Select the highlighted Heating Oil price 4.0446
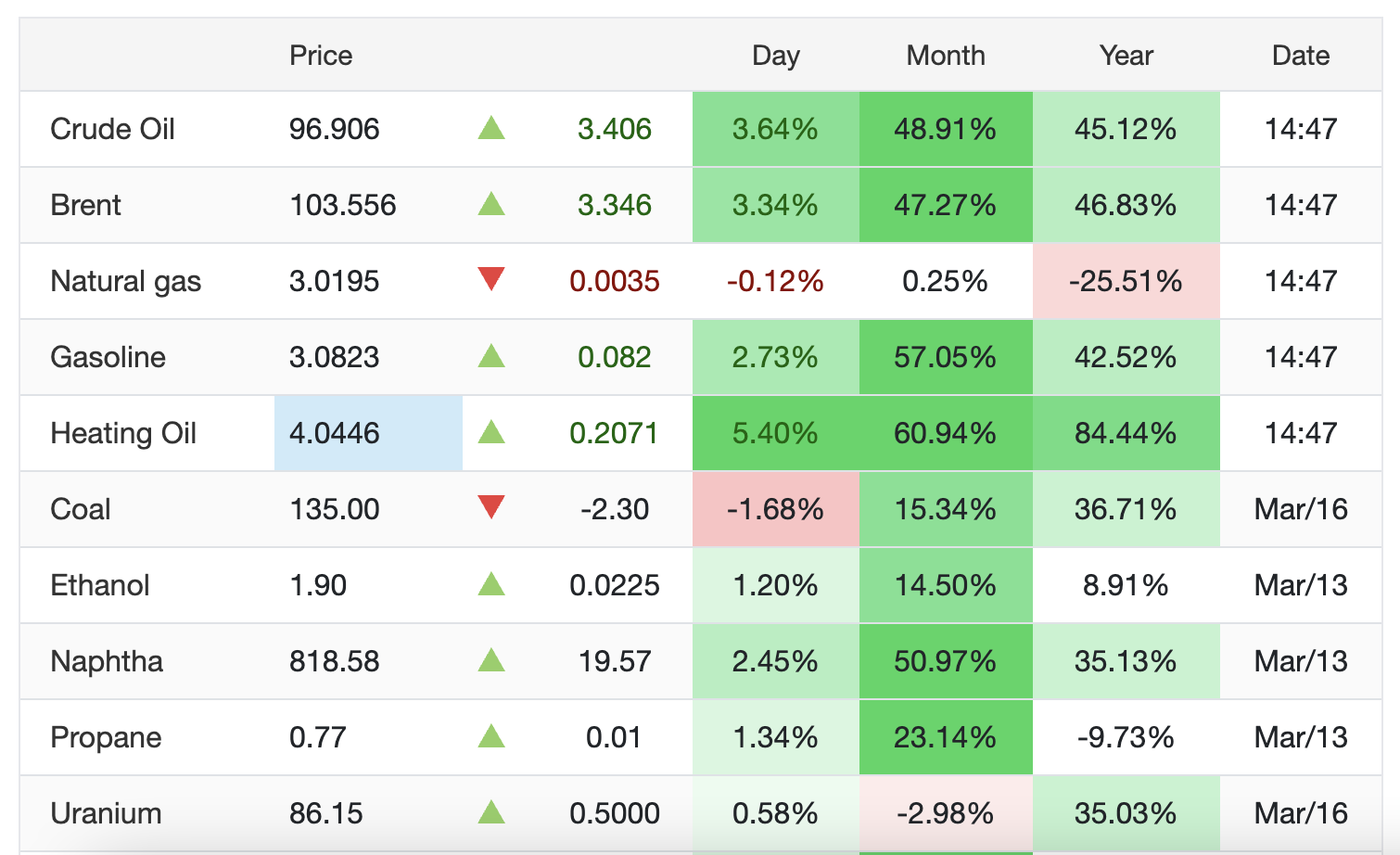Image resolution: width=1400 pixels, height=855 pixels. 335,433
